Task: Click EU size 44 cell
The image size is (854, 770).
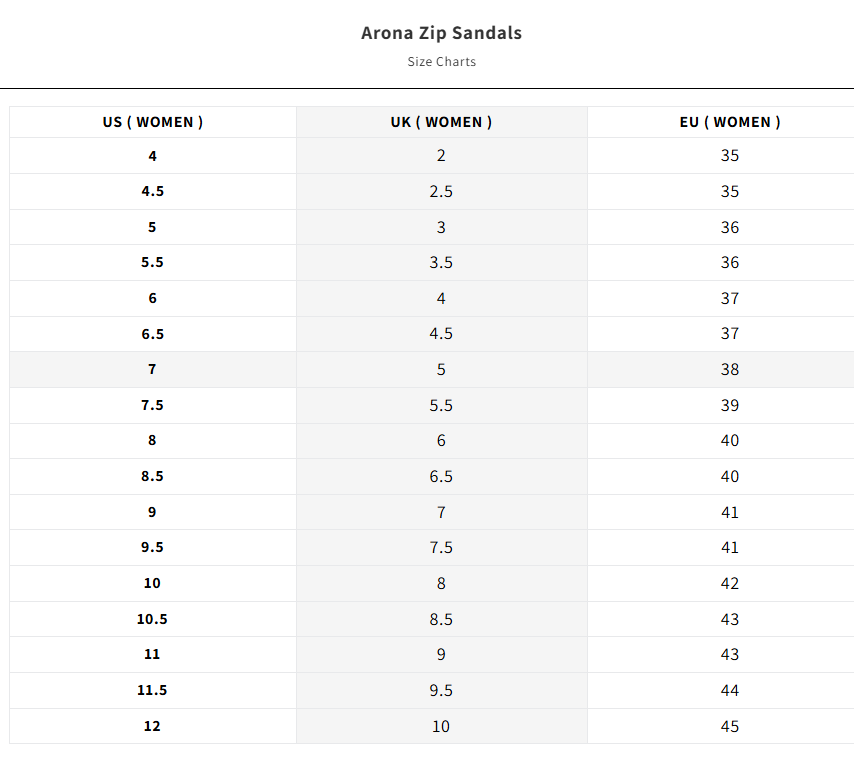Action: click(x=730, y=690)
